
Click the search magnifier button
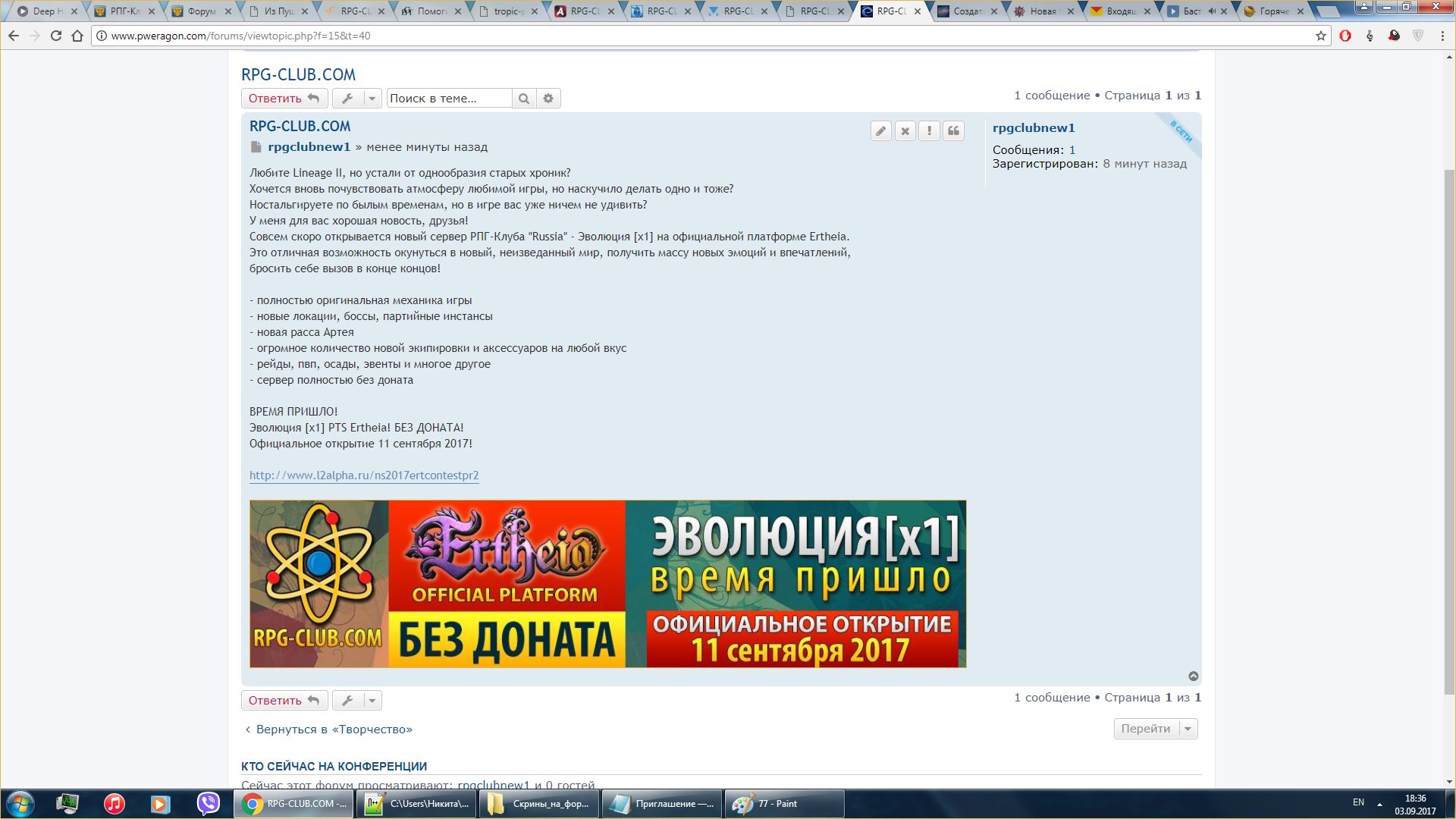tap(524, 99)
